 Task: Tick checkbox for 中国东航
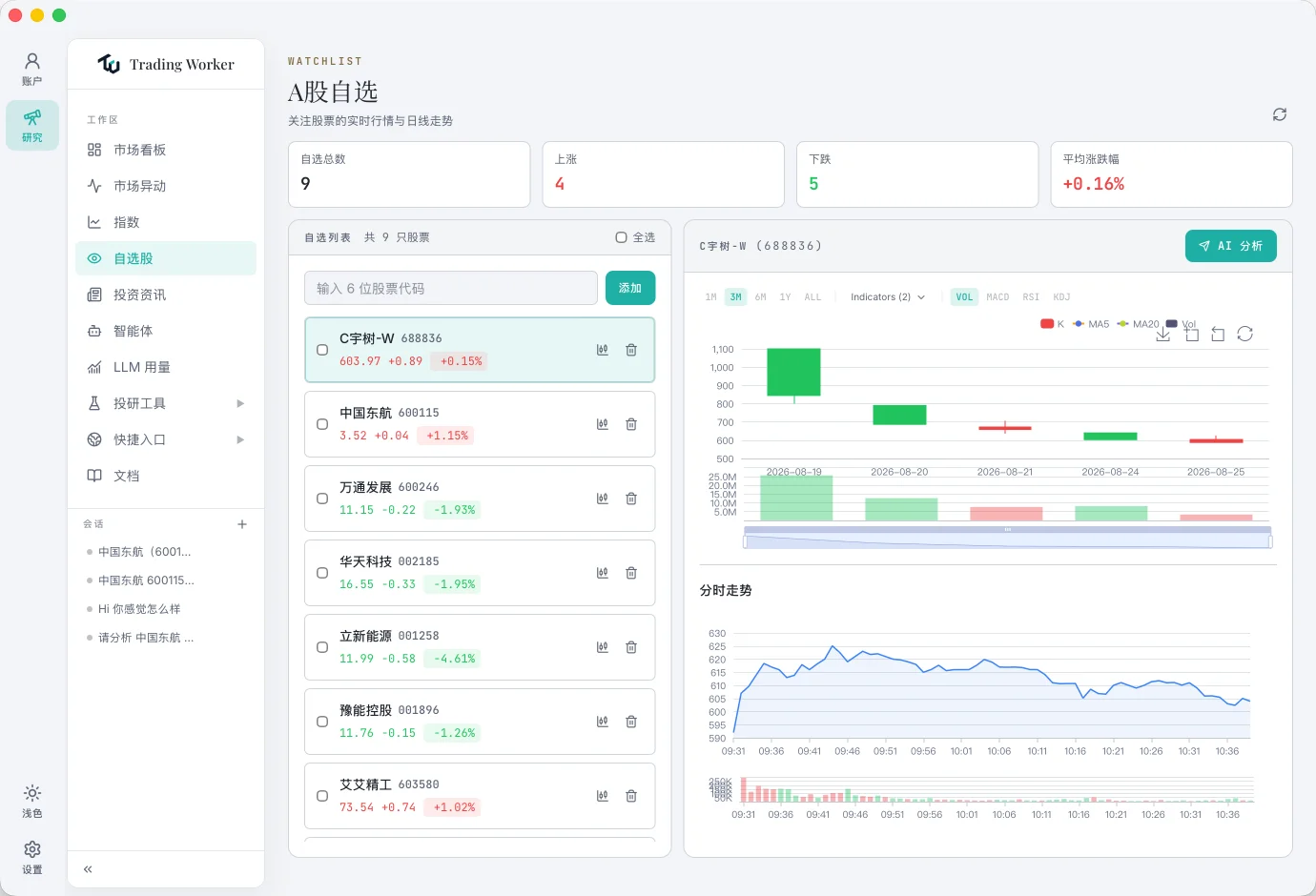[x=322, y=424]
